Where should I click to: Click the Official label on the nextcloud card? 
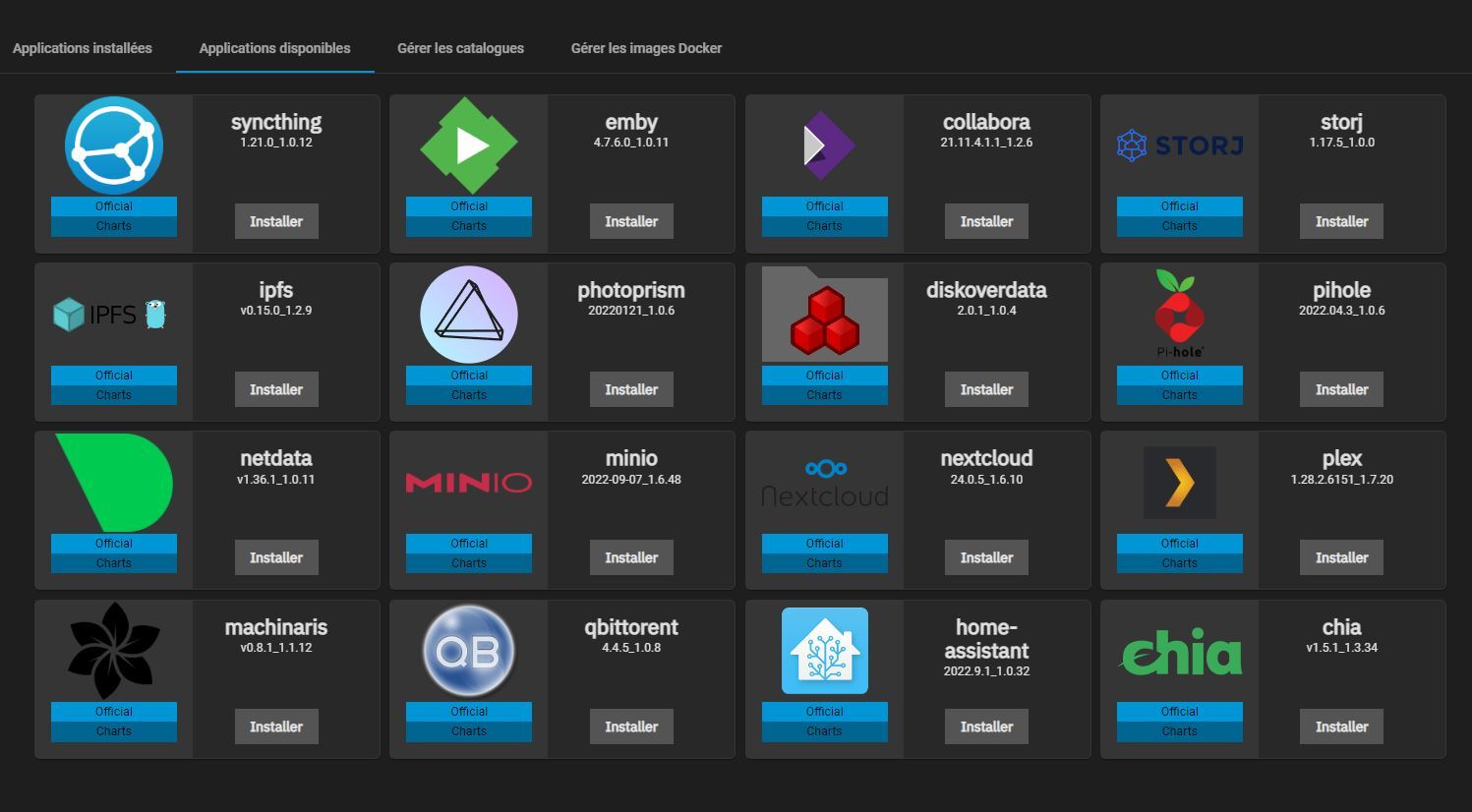coord(825,544)
